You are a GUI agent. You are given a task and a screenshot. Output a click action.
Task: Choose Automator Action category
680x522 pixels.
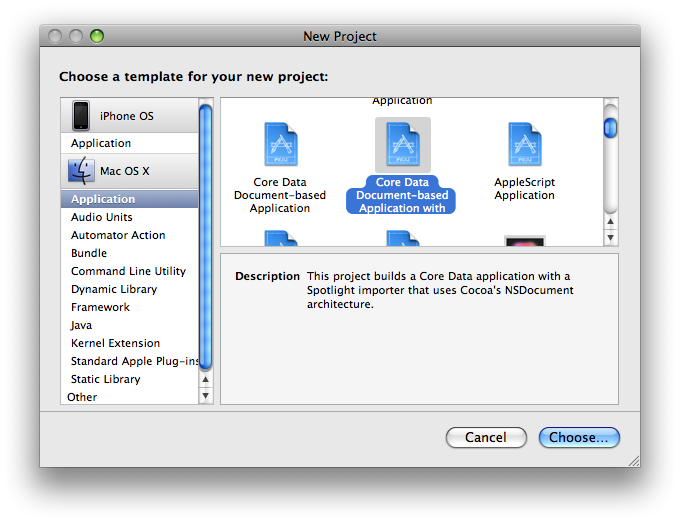[x=129, y=235]
